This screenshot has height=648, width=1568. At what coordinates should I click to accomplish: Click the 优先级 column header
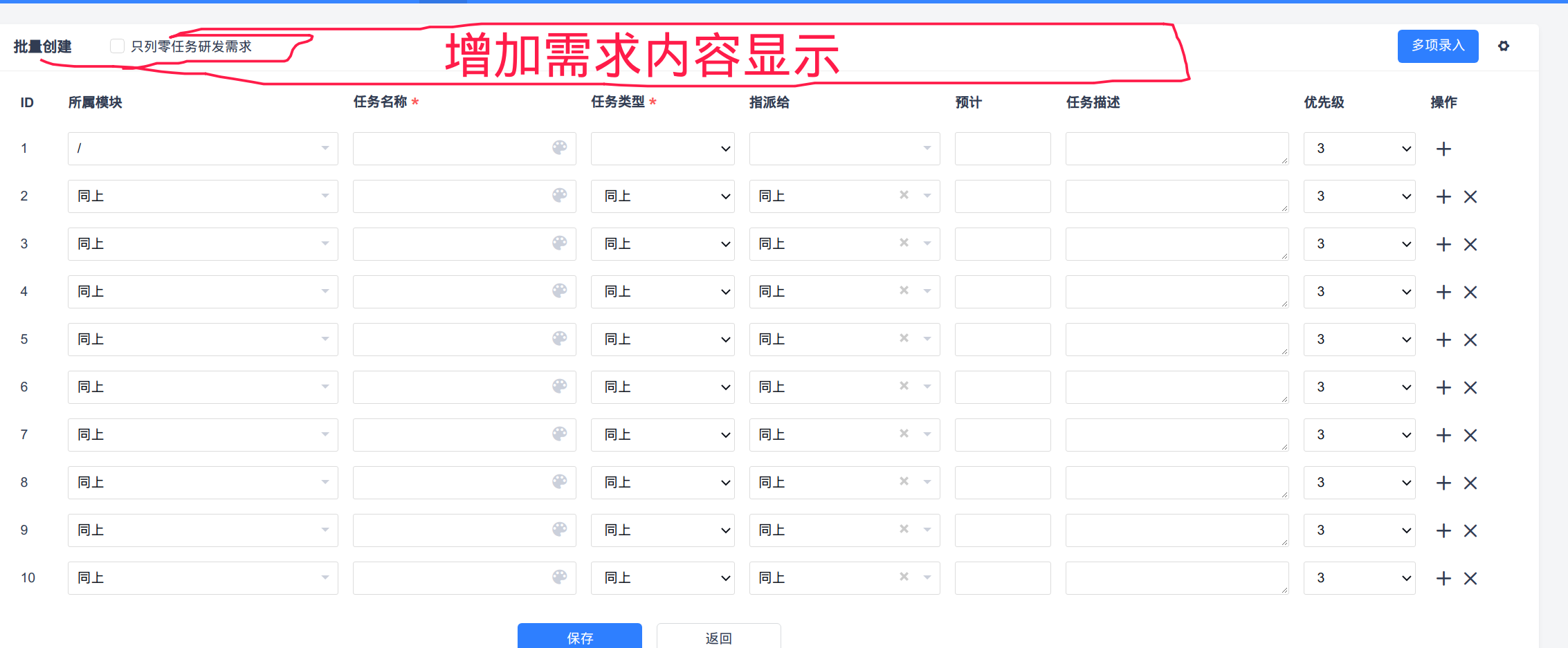(x=1324, y=102)
